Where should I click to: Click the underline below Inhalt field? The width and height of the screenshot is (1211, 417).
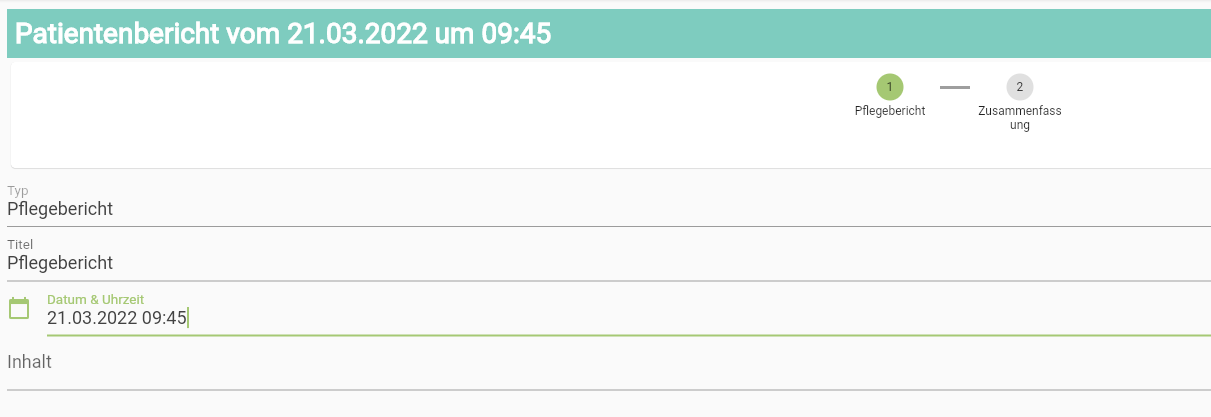(600, 389)
